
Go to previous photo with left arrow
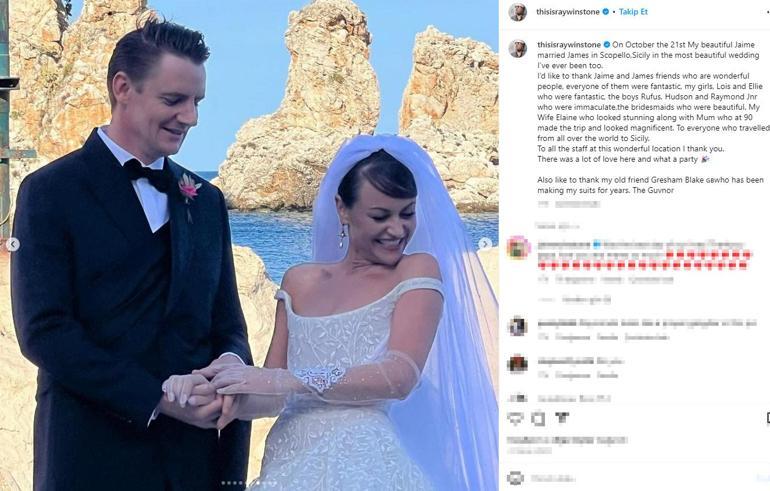pos(13,244)
